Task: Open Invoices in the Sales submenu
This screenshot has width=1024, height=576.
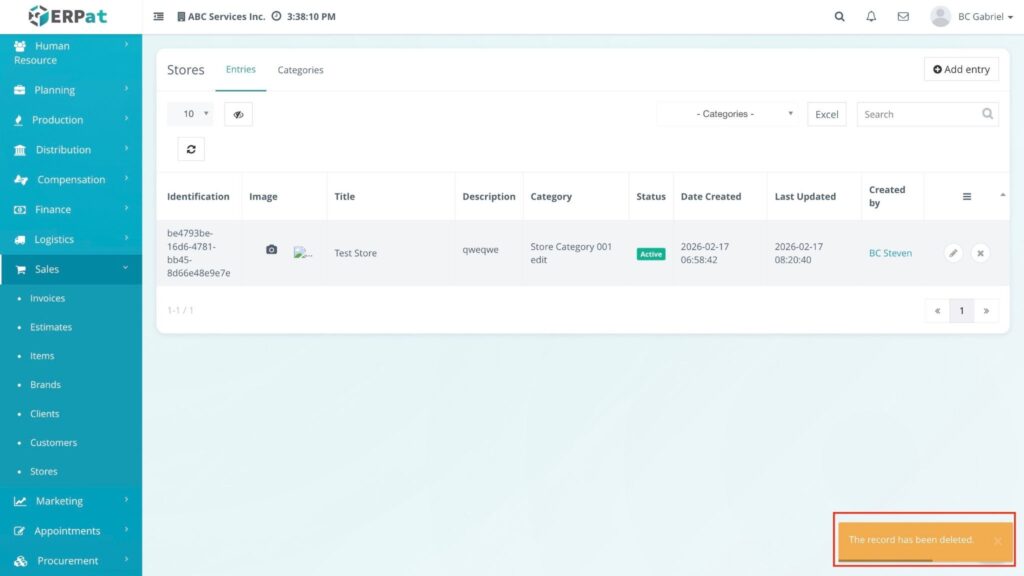Action: pyautogui.click(x=47, y=298)
